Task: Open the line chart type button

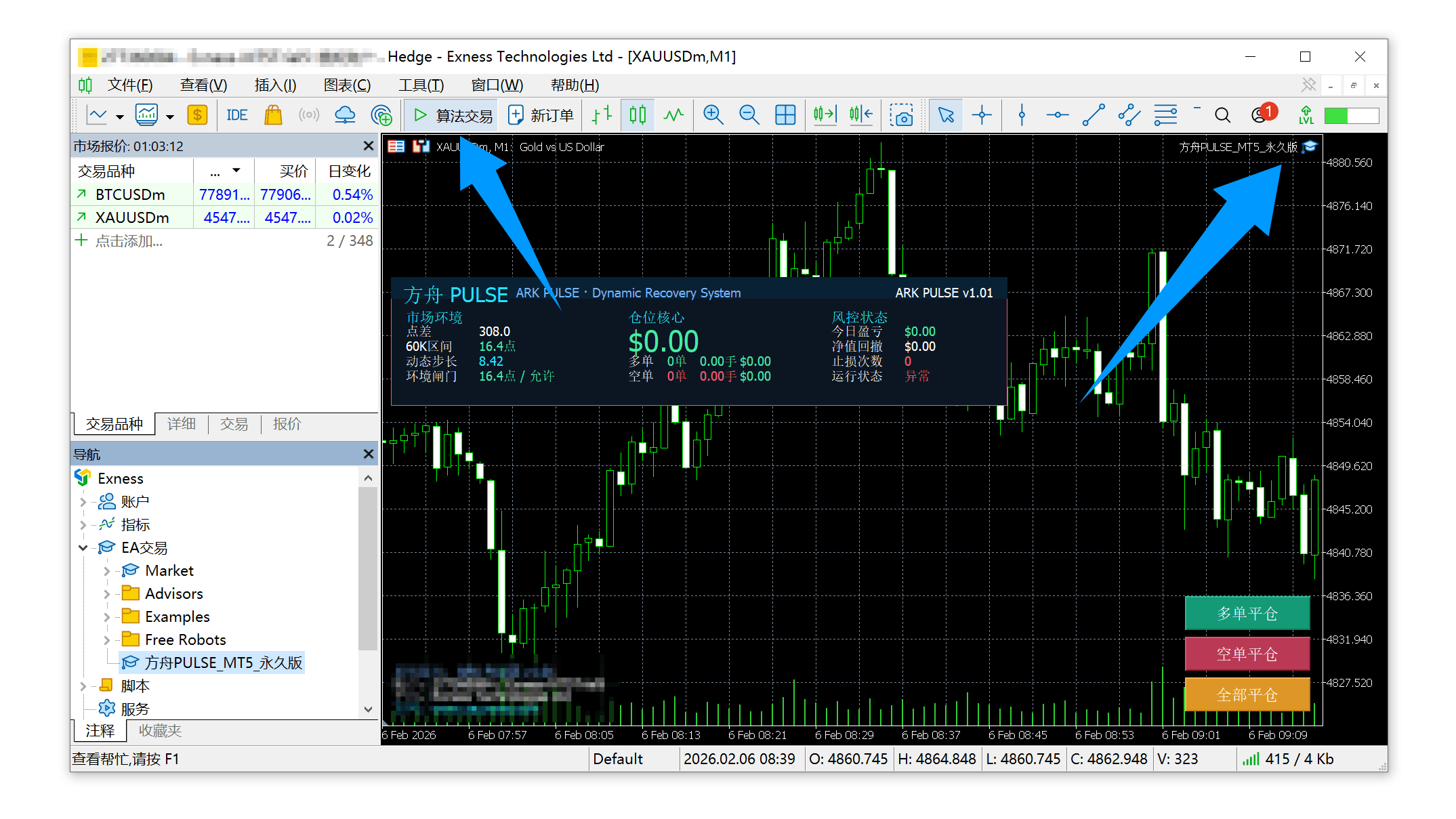Action: (97, 115)
